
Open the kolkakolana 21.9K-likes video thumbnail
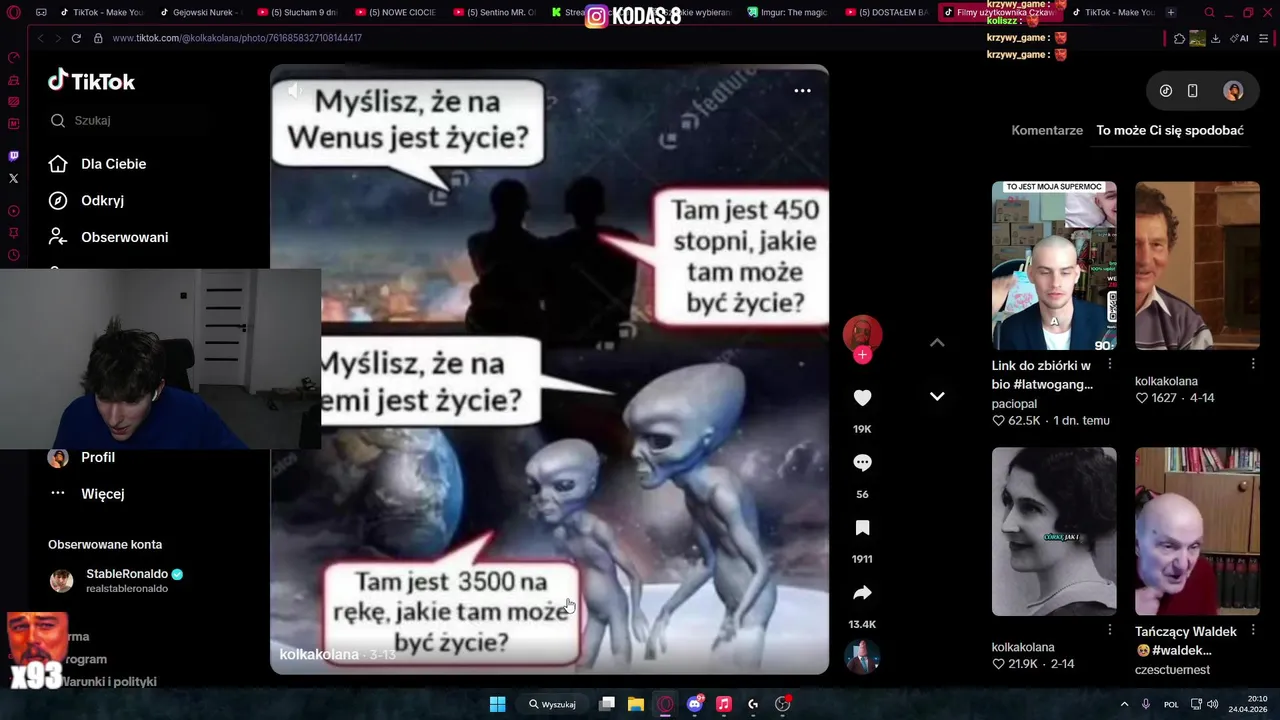tap(1054, 532)
